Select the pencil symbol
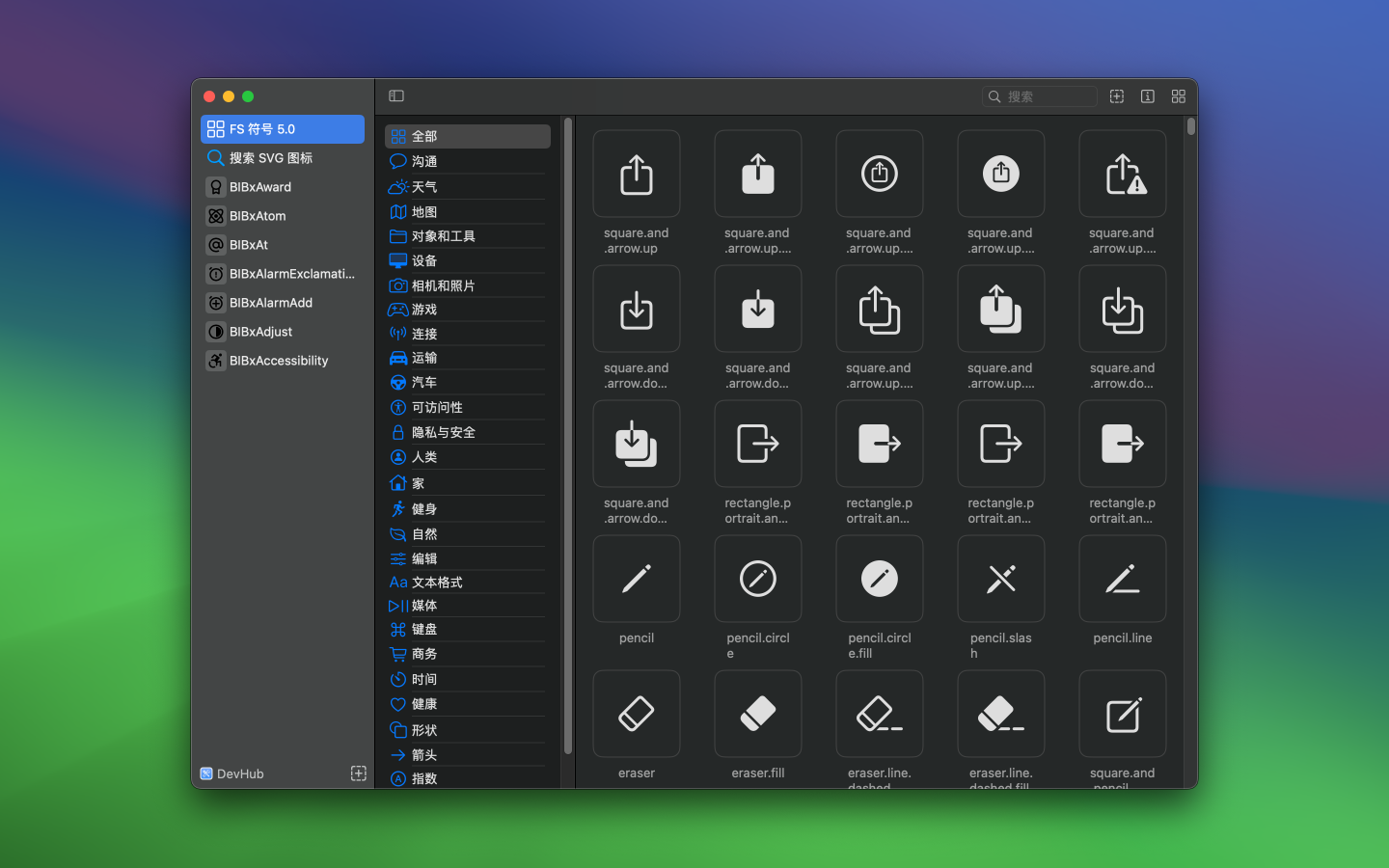The width and height of the screenshot is (1389, 868). [x=637, y=579]
